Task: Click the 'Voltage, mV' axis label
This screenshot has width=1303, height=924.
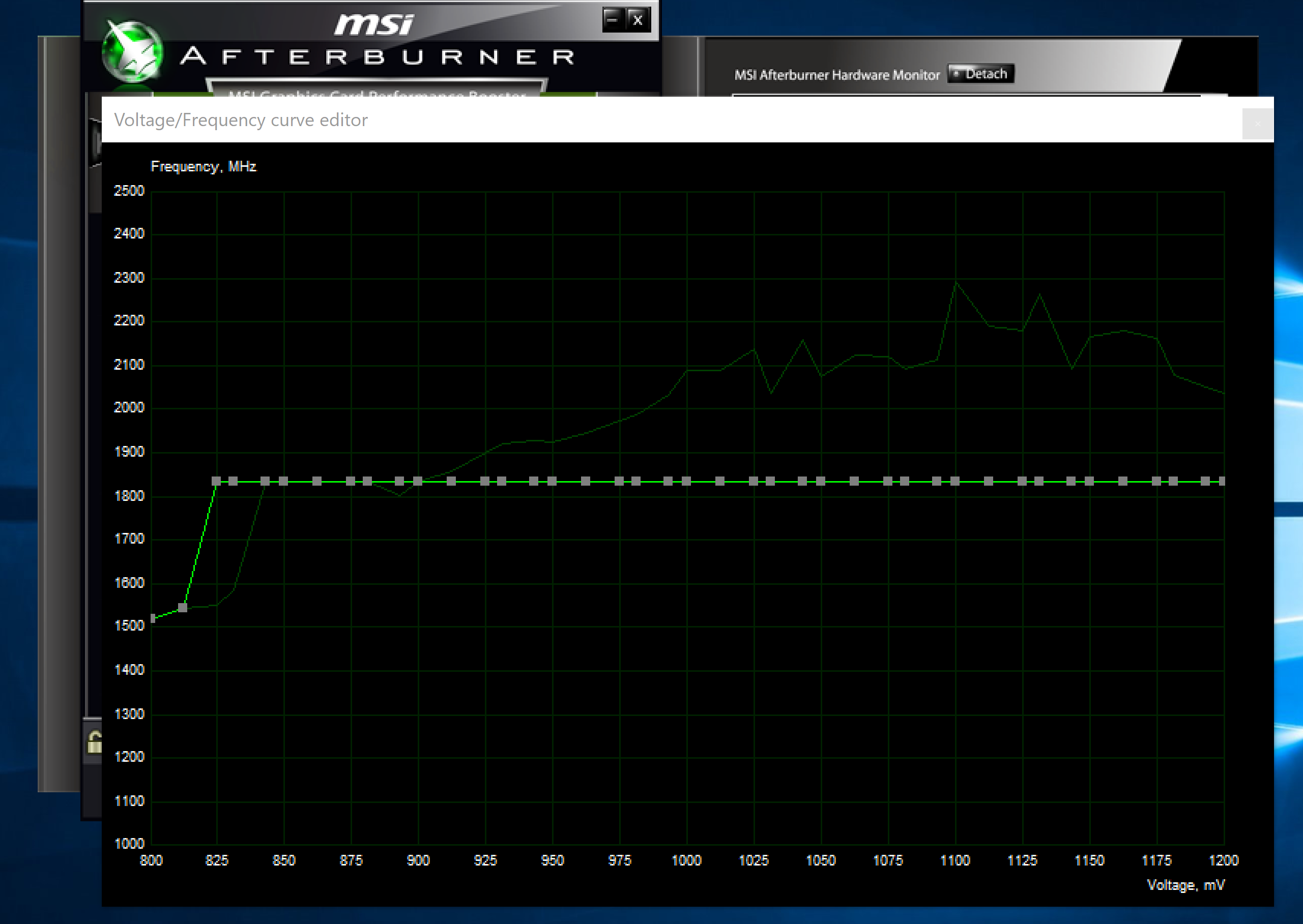Action: pyautogui.click(x=1186, y=885)
